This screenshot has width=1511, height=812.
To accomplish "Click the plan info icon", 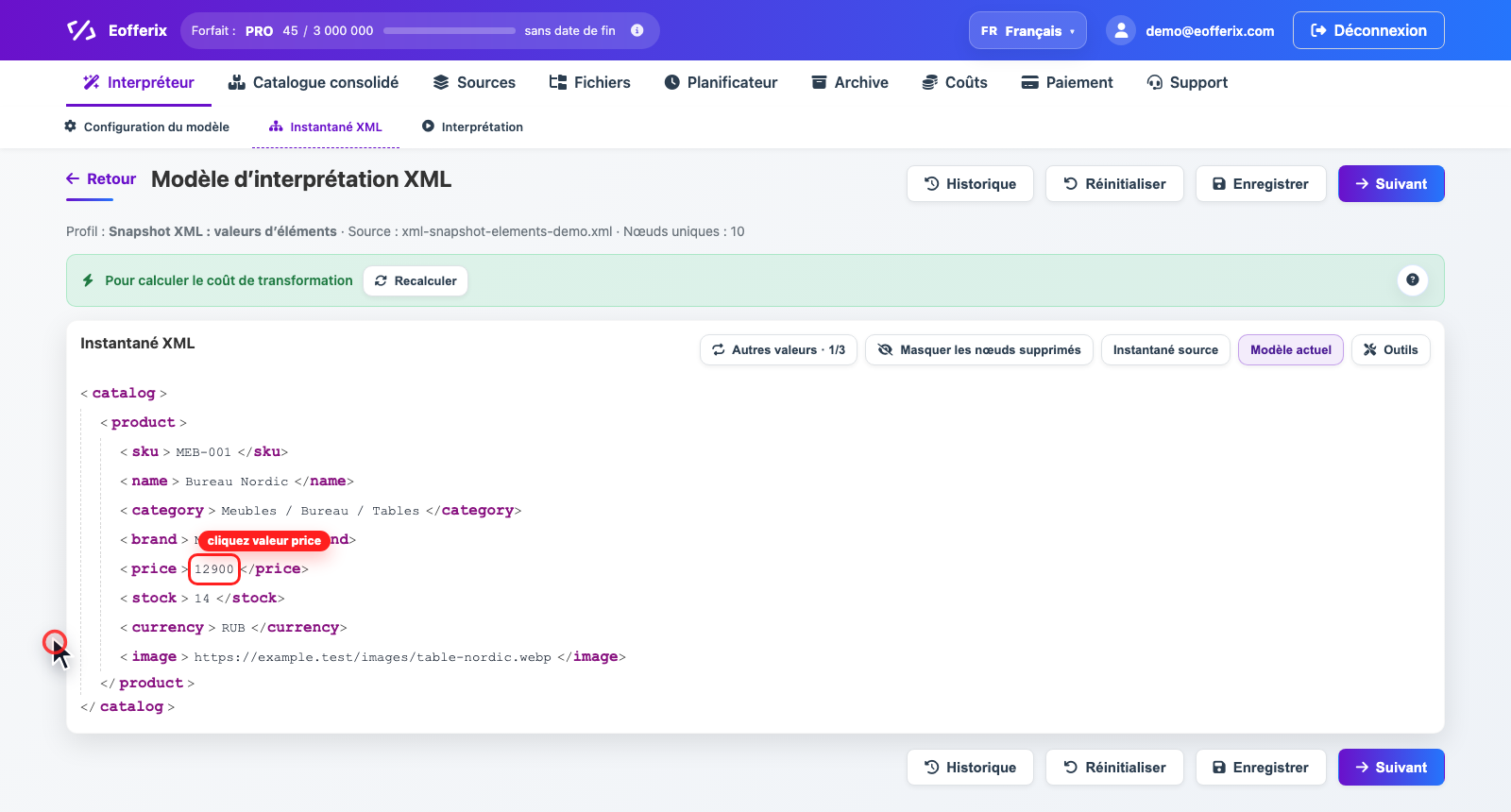I will pyautogui.click(x=637, y=30).
